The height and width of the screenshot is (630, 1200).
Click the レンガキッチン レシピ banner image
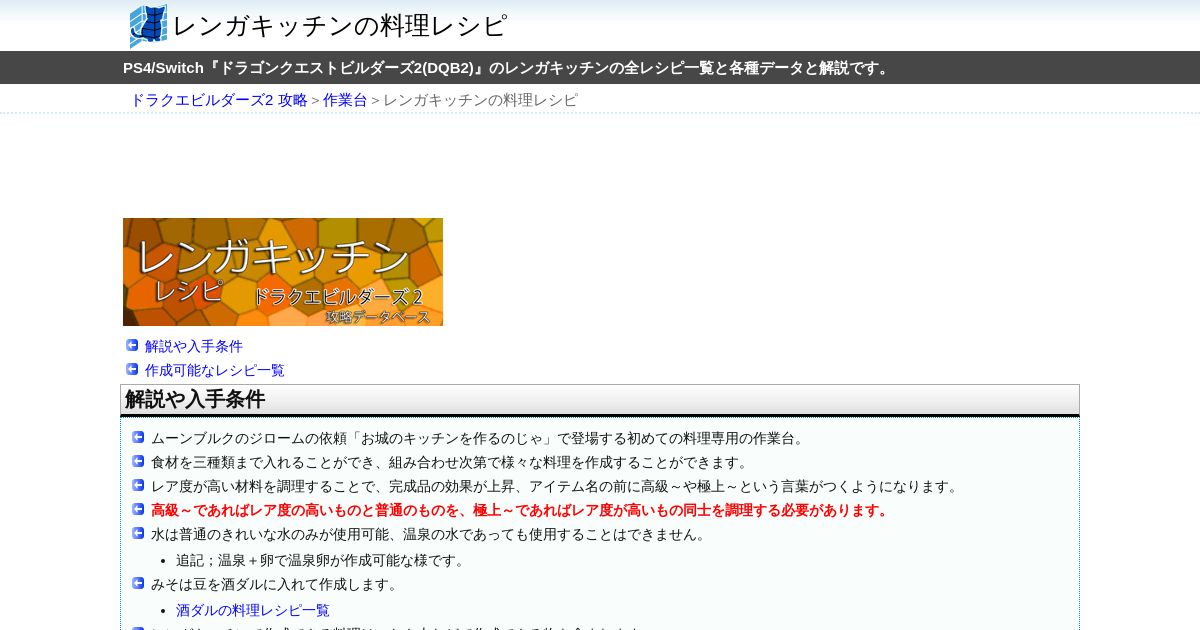(283, 272)
